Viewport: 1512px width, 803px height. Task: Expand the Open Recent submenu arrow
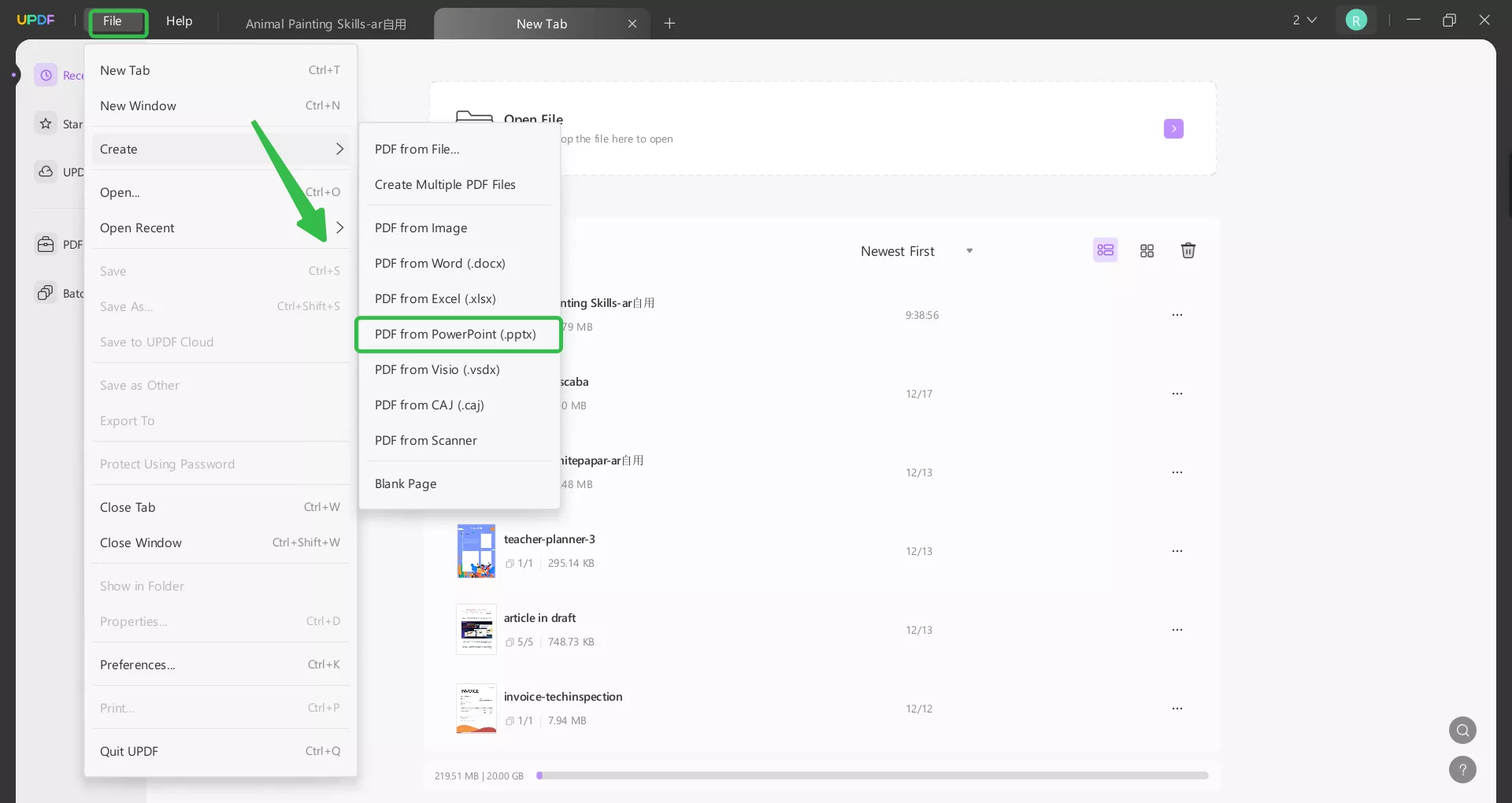coord(339,228)
